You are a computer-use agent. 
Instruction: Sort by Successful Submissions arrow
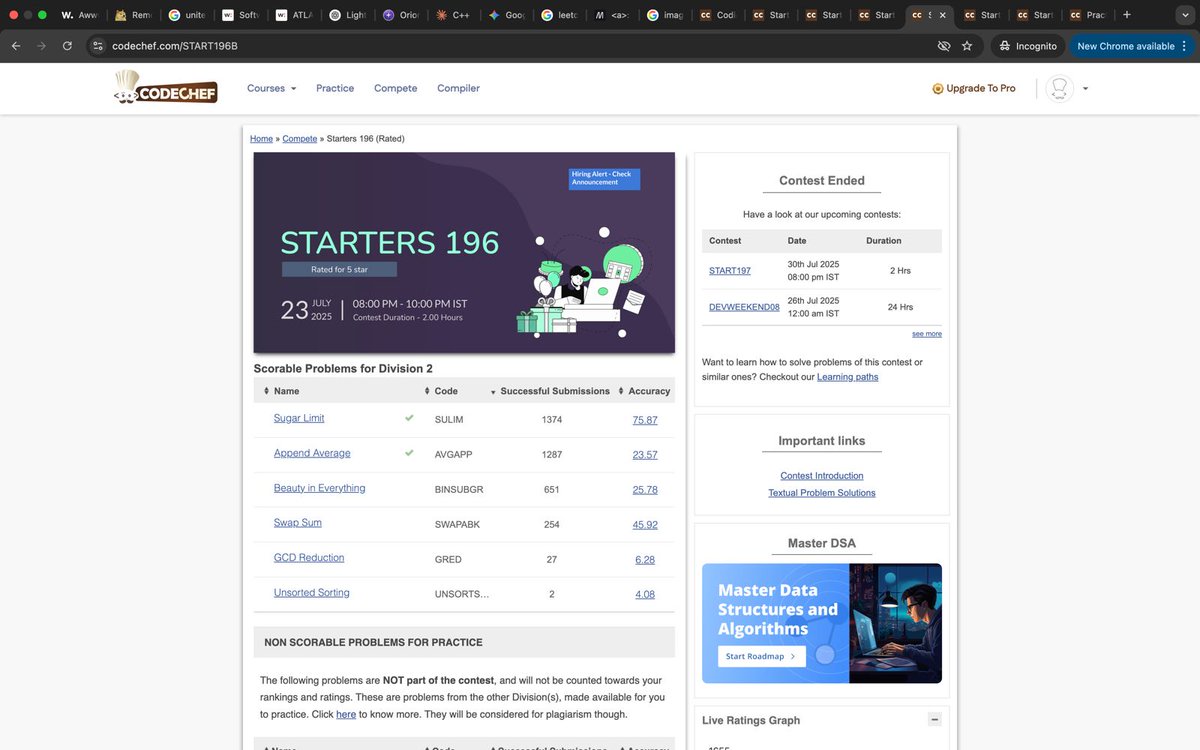[x=493, y=392]
